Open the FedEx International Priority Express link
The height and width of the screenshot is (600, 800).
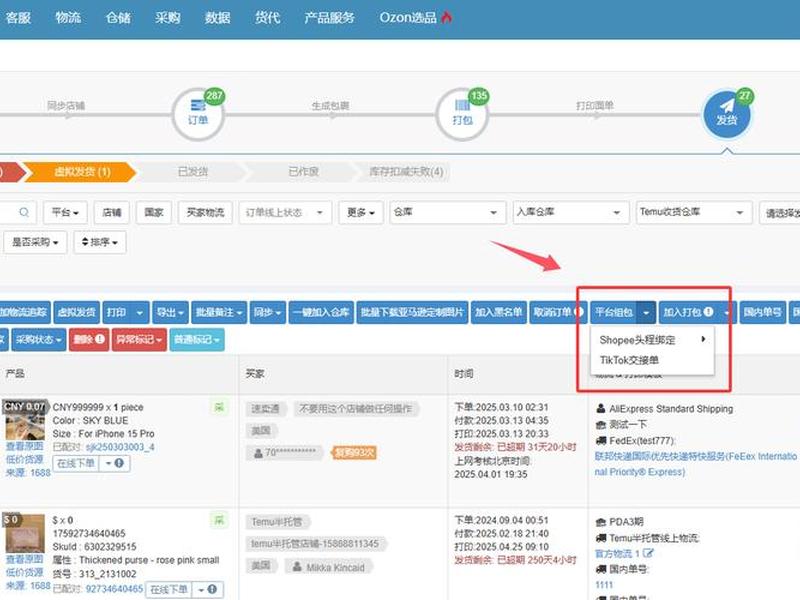(695, 464)
